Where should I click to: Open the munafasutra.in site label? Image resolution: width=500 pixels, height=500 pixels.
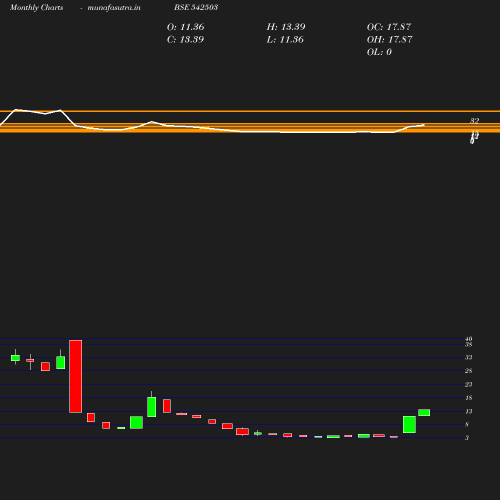pyautogui.click(x=114, y=7)
